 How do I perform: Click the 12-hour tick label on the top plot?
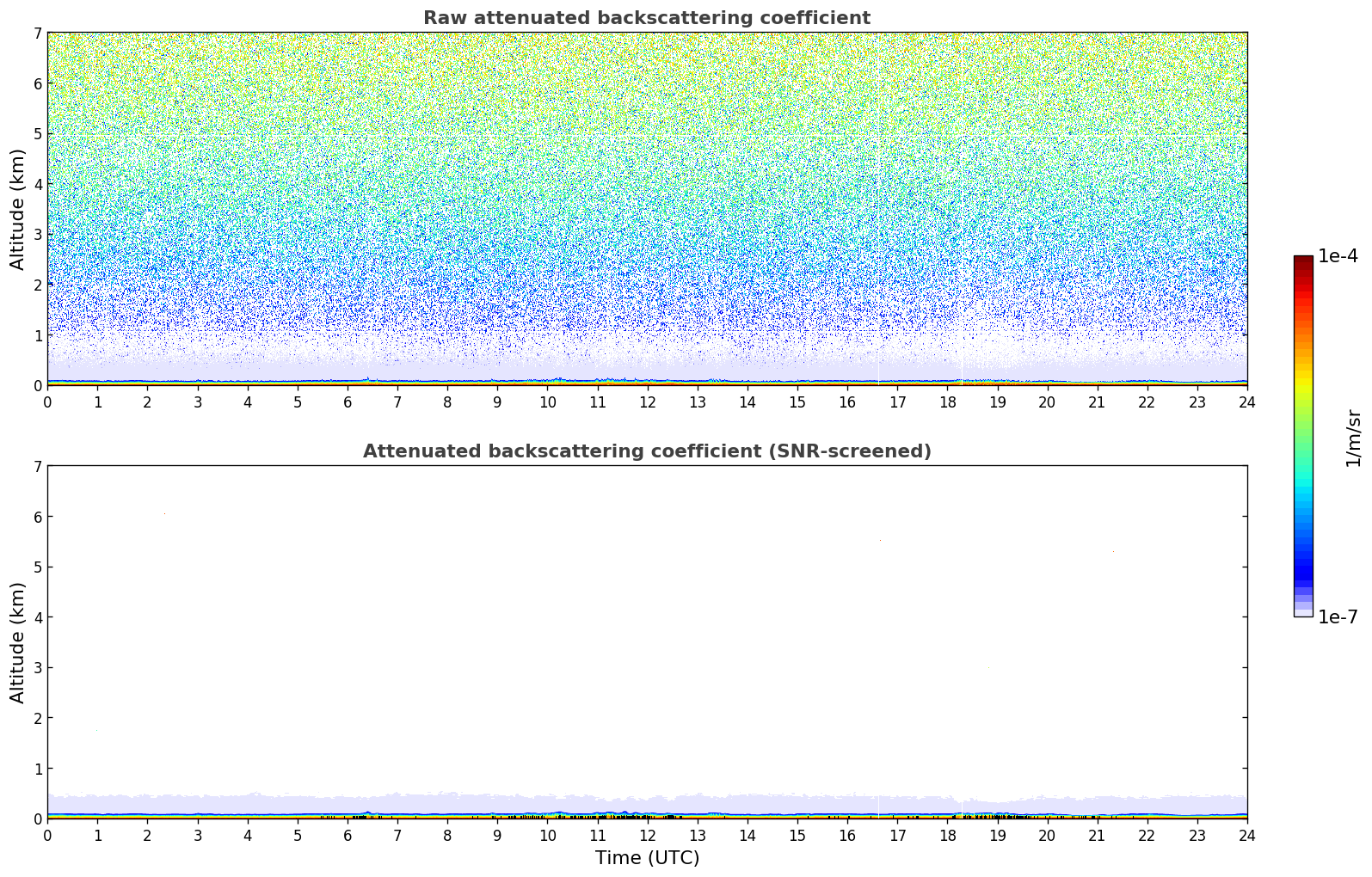coord(647,402)
